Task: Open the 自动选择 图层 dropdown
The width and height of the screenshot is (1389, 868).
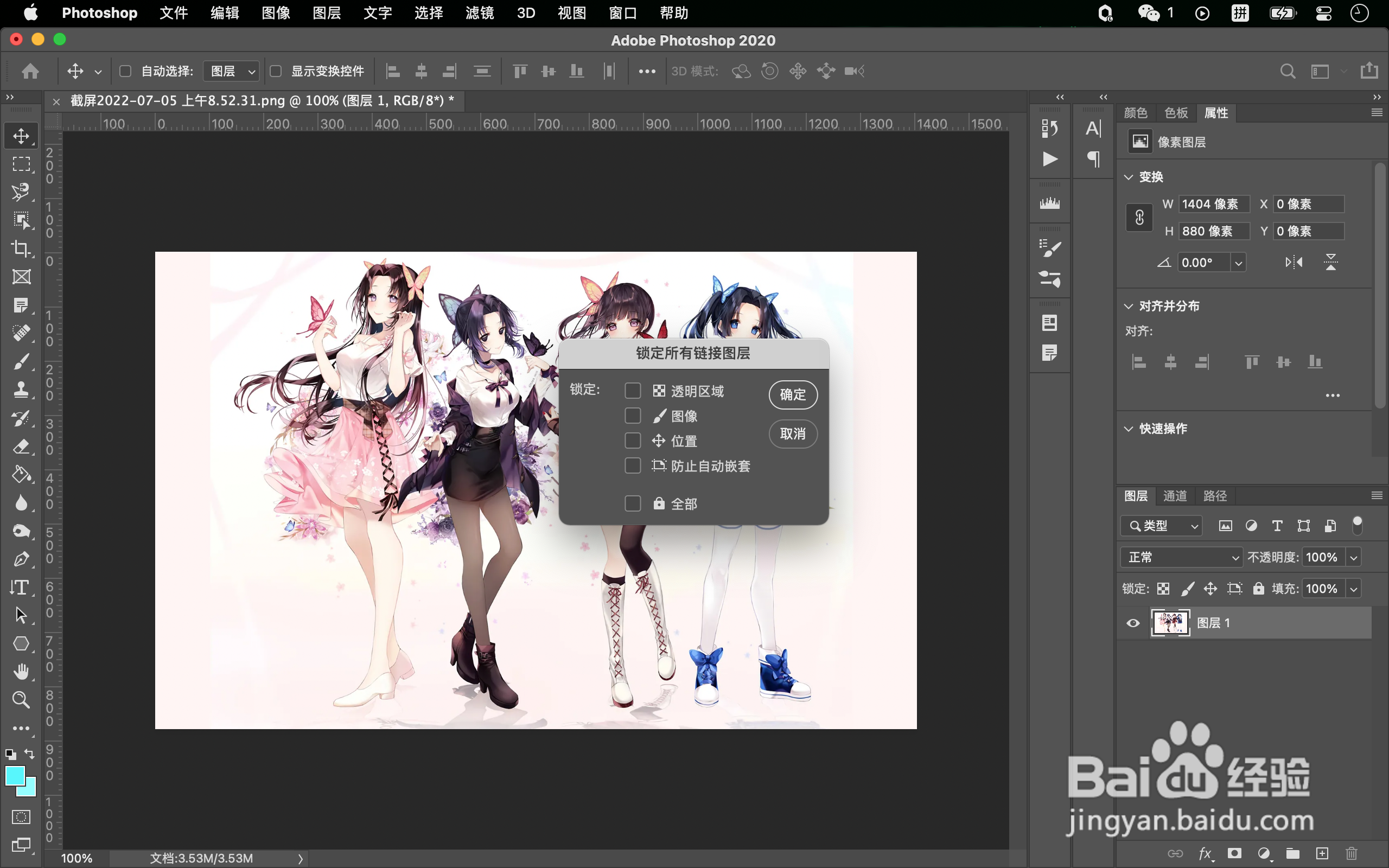Action: click(232, 71)
